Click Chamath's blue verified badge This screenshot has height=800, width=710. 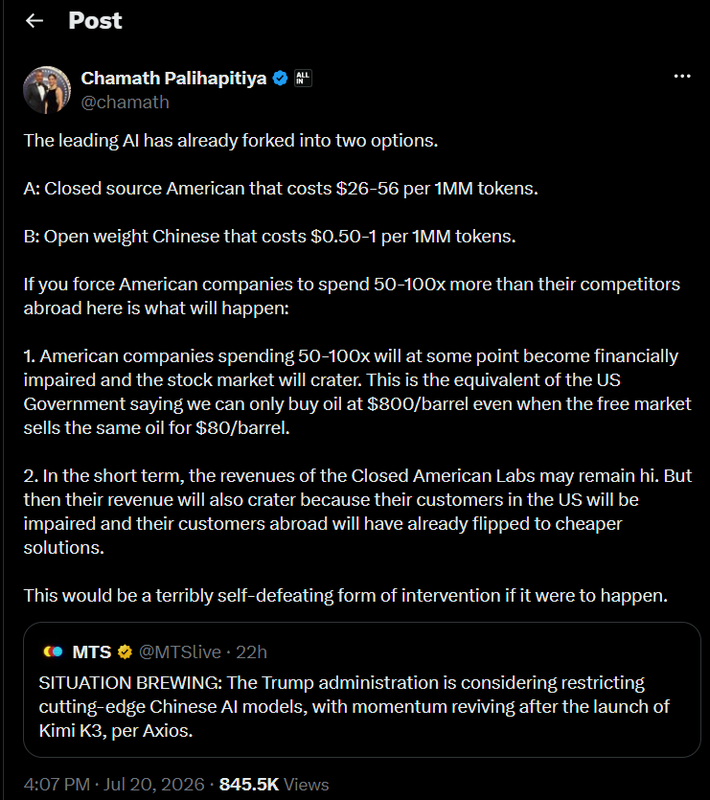click(280, 78)
